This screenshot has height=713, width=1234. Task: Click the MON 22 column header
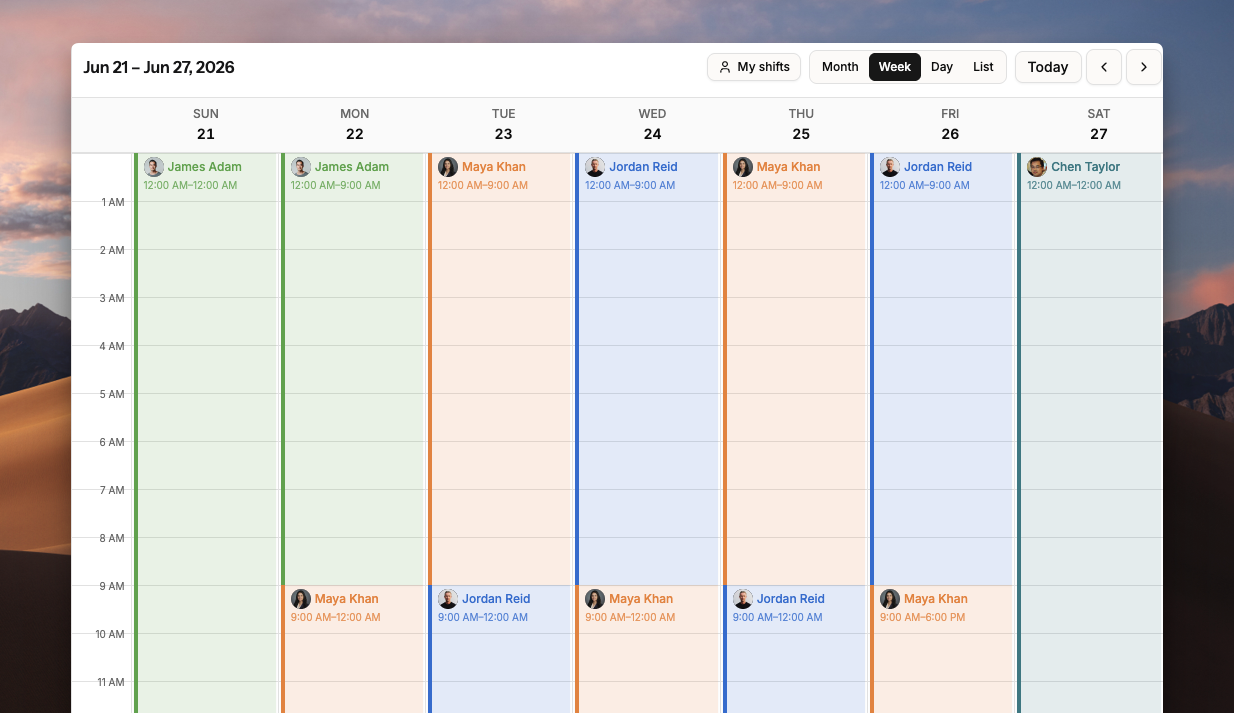point(354,124)
